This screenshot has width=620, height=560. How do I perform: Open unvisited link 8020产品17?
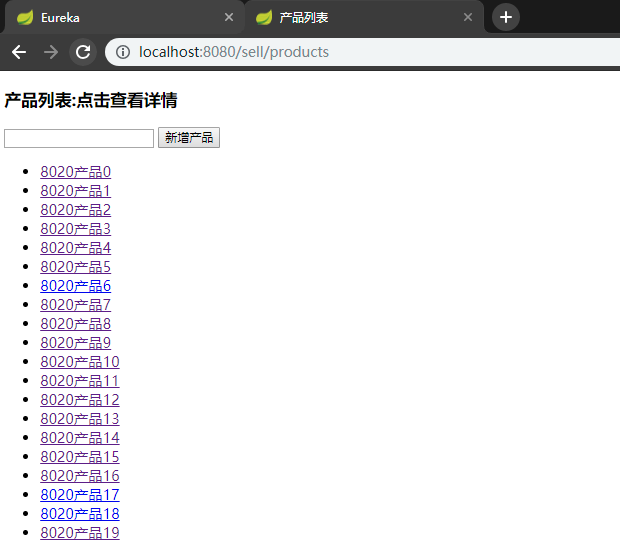(79, 495)
